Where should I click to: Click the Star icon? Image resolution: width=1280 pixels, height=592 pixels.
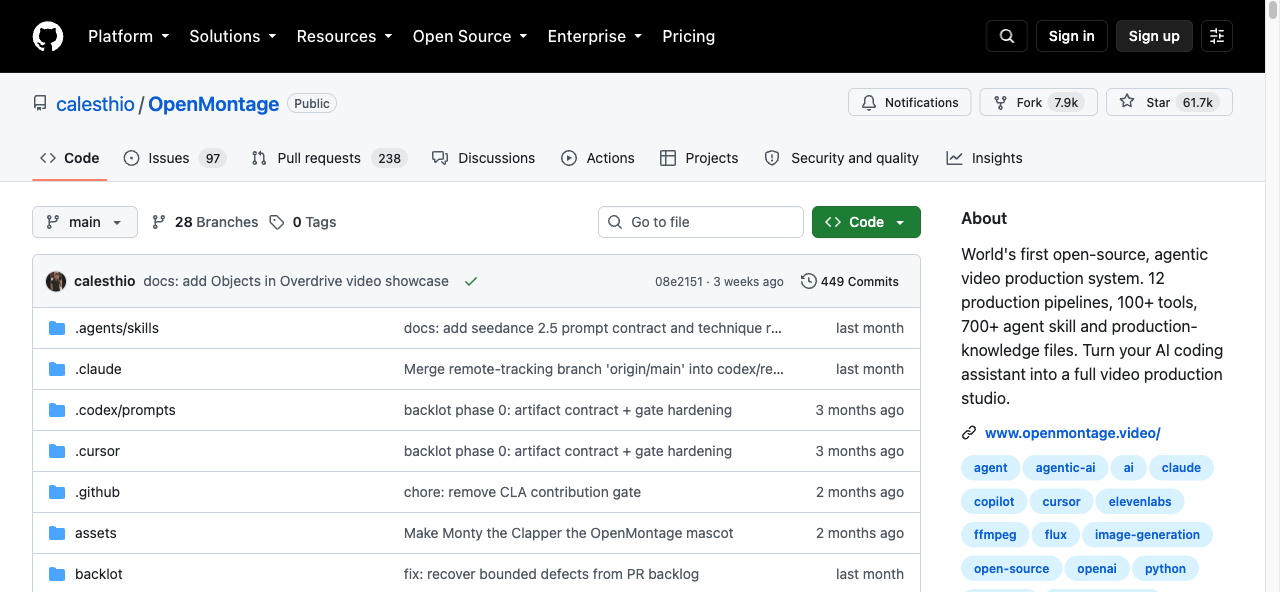tap(1127, 102)
